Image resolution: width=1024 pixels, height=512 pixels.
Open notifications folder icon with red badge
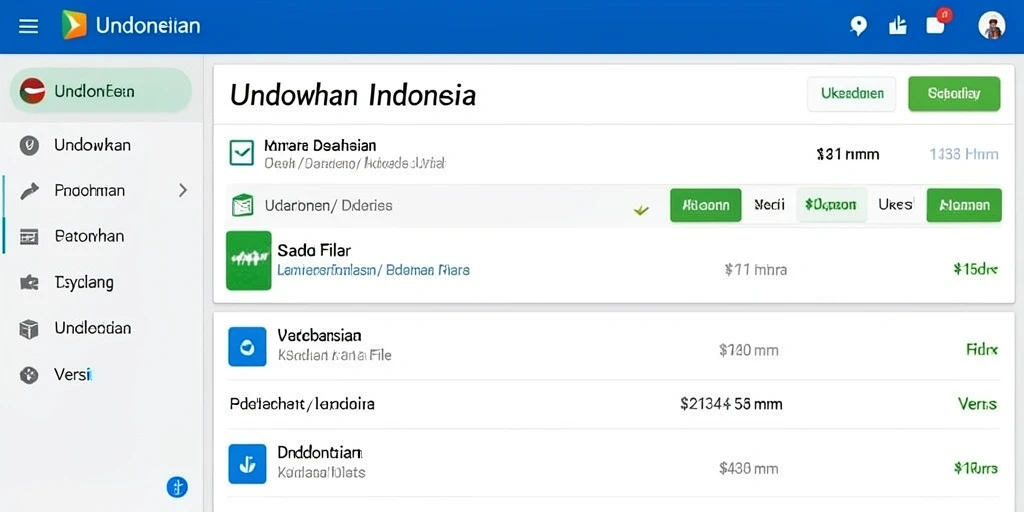click(937, 23)
